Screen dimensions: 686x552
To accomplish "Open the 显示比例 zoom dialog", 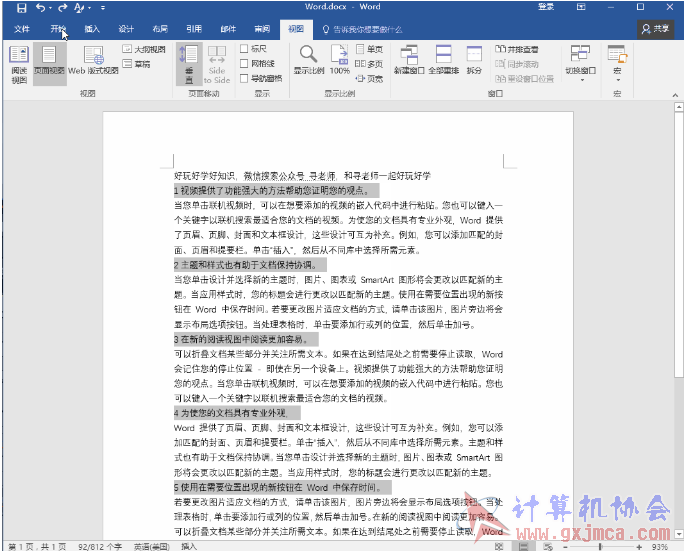I will pos(309,60).
